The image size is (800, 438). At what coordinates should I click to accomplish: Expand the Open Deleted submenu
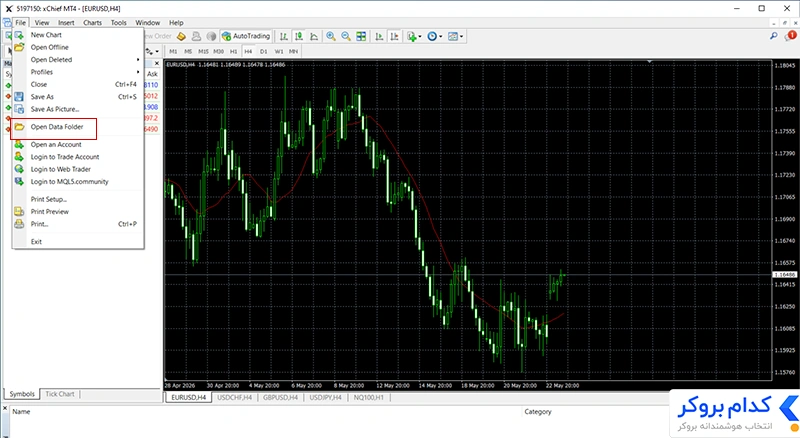pos(78,60)
